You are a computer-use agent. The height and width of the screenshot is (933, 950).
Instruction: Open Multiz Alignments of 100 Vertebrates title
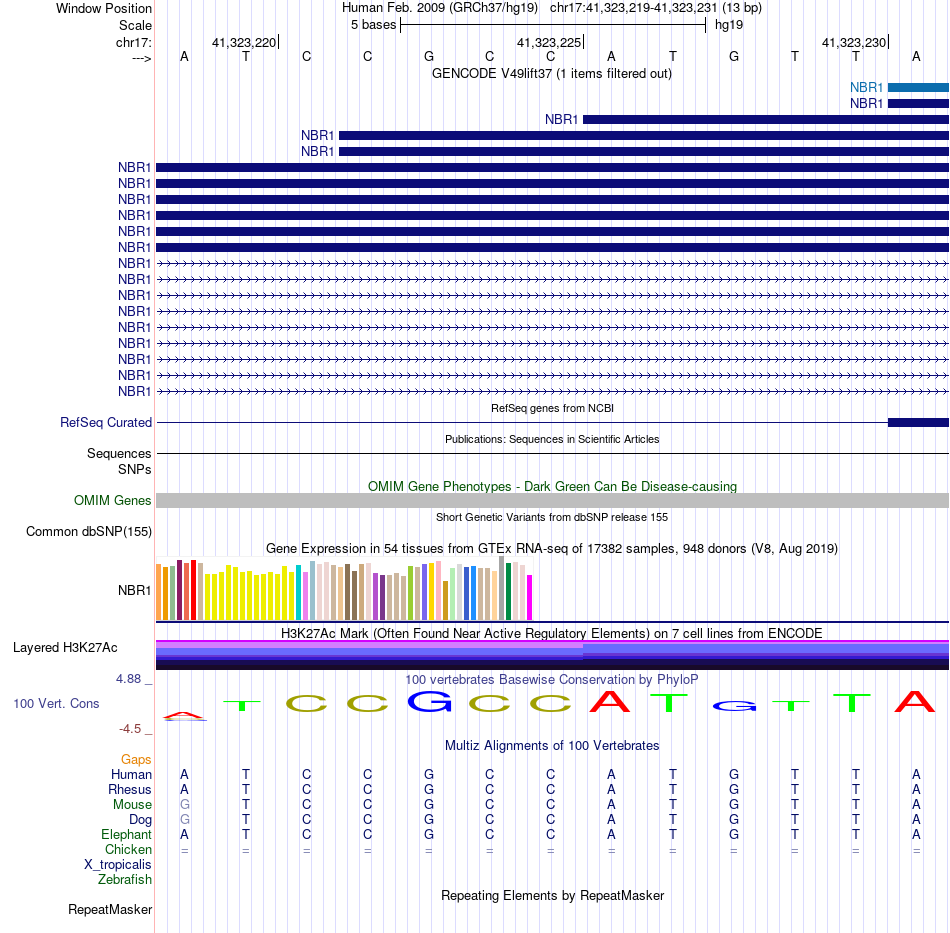552,746
